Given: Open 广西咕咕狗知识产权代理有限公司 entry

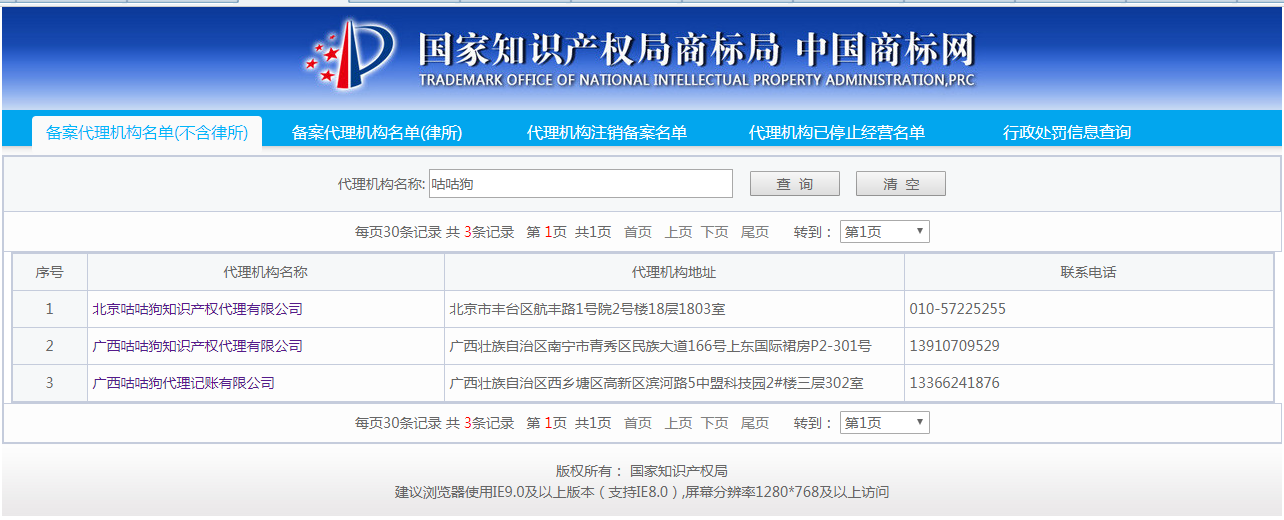Looking at the screenshot, I should (197, 346).
